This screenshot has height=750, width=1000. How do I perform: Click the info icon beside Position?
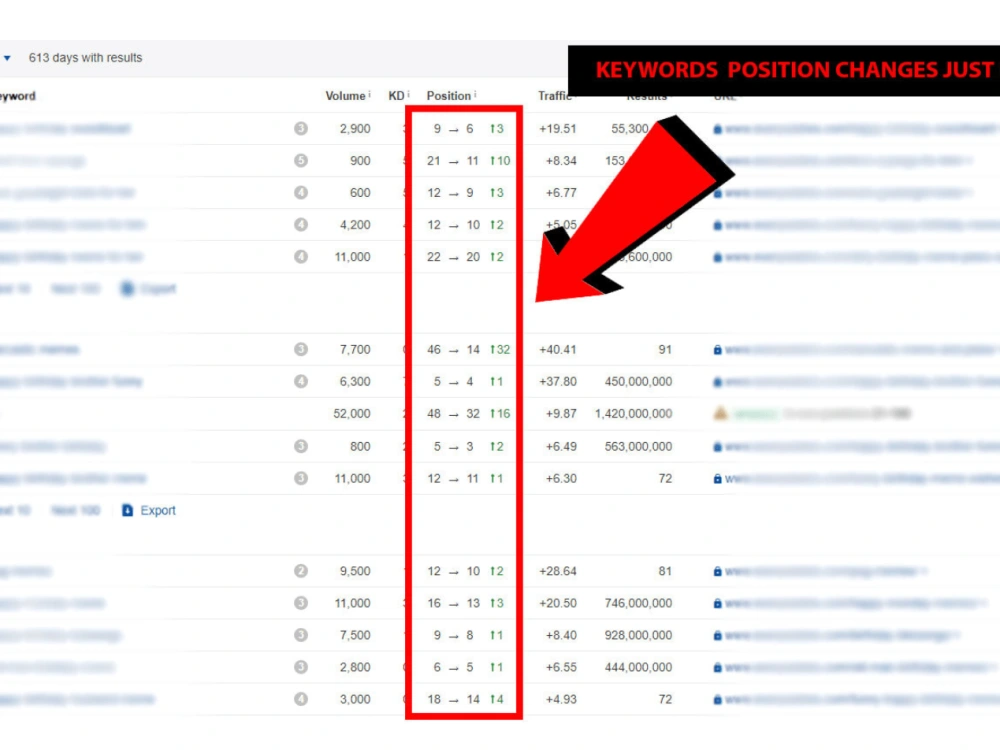475,94
